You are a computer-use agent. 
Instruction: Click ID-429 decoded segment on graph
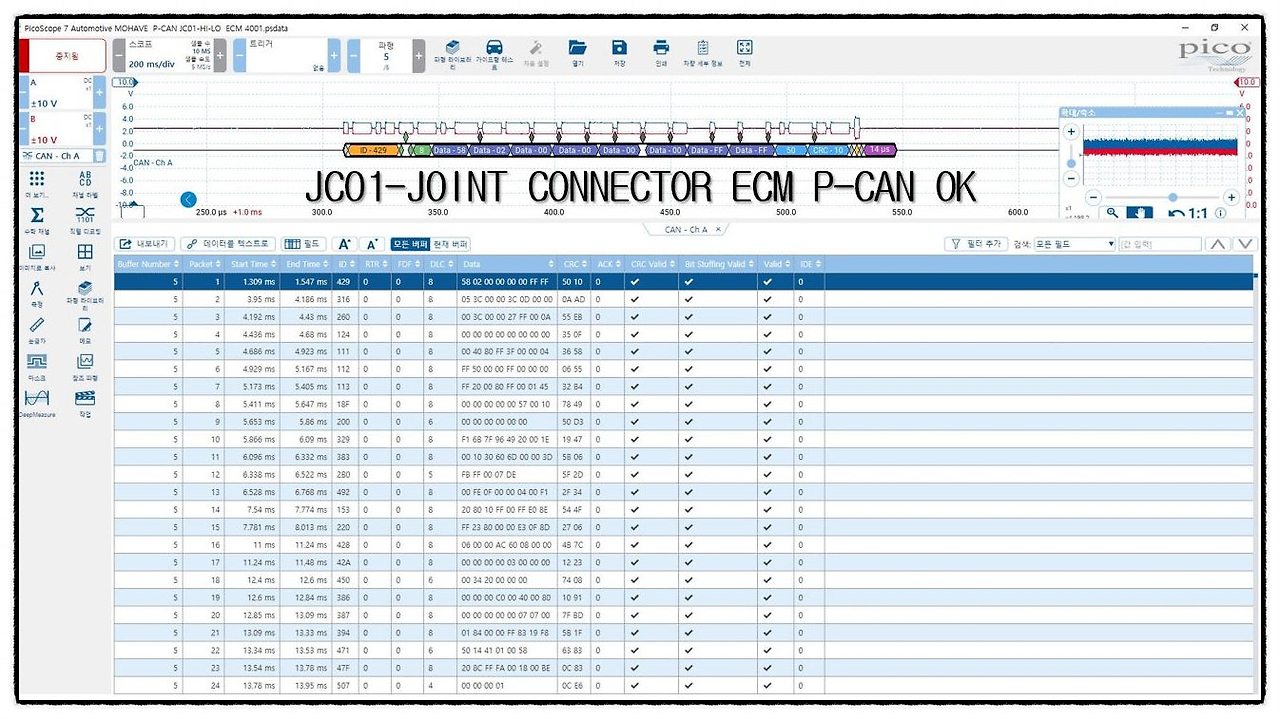tap(373, 150)
